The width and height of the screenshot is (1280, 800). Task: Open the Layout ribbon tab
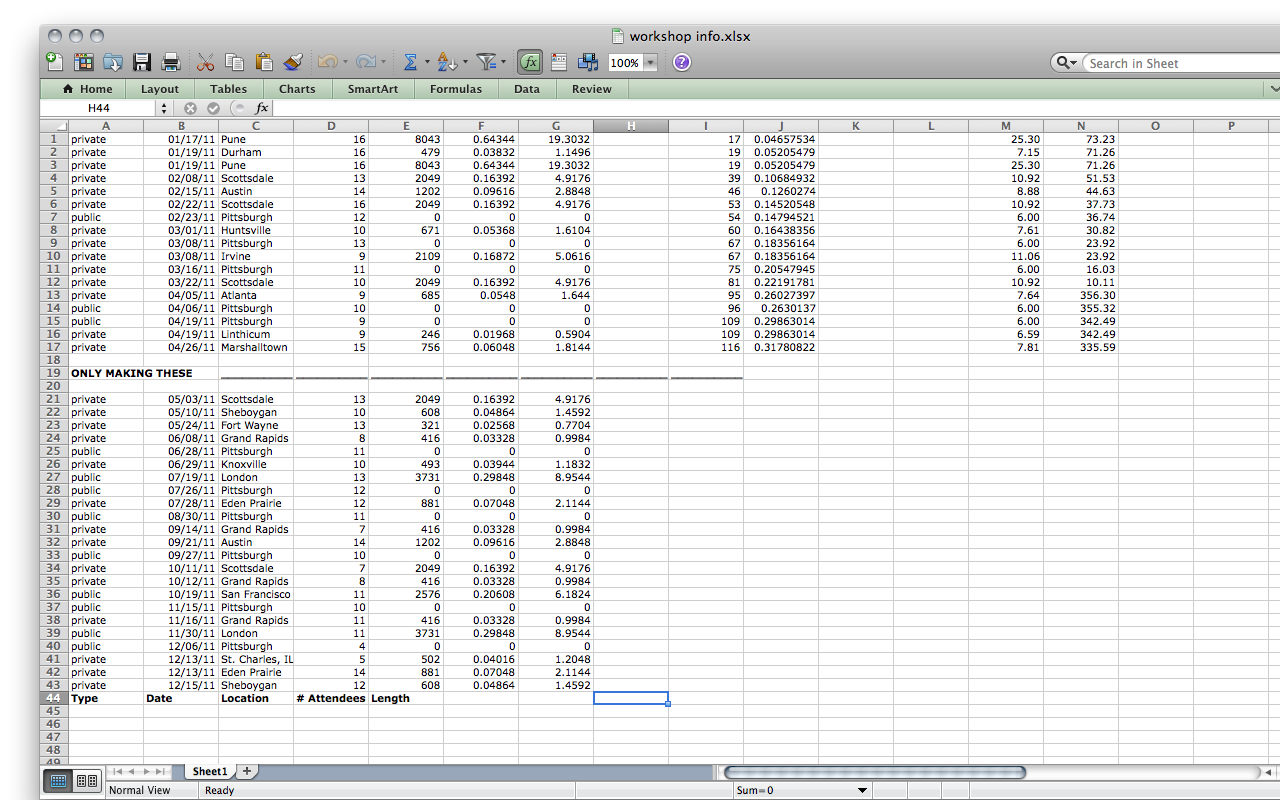point(160,89)
